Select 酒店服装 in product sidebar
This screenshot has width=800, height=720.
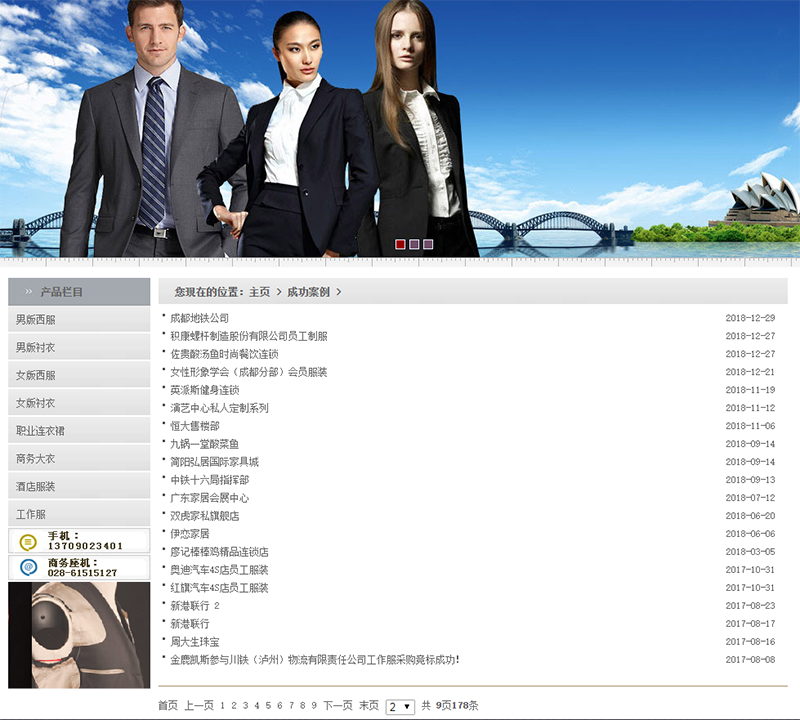(36, 487)
